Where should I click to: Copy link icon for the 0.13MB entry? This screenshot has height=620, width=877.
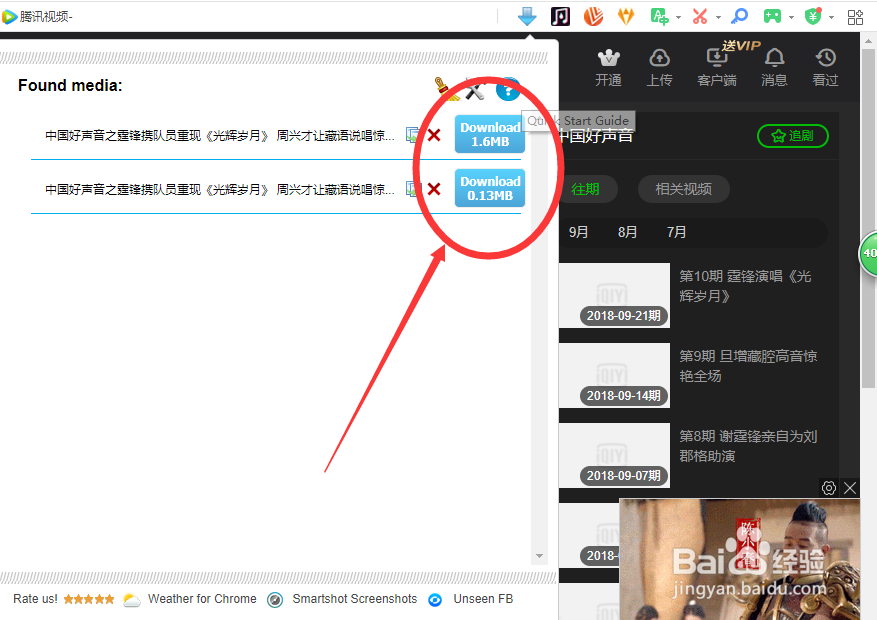tap(413, 189)
